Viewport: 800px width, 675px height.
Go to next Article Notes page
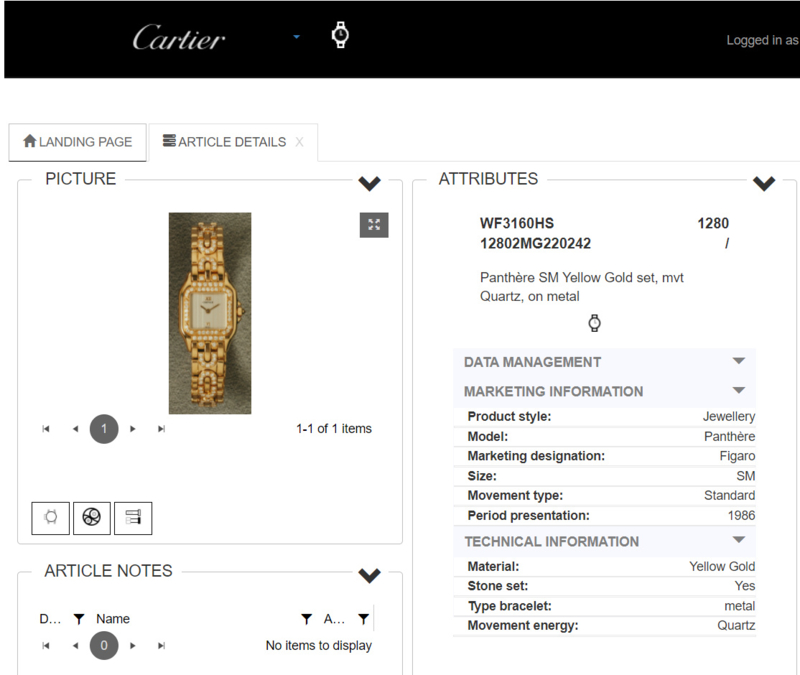click(133, 646)
